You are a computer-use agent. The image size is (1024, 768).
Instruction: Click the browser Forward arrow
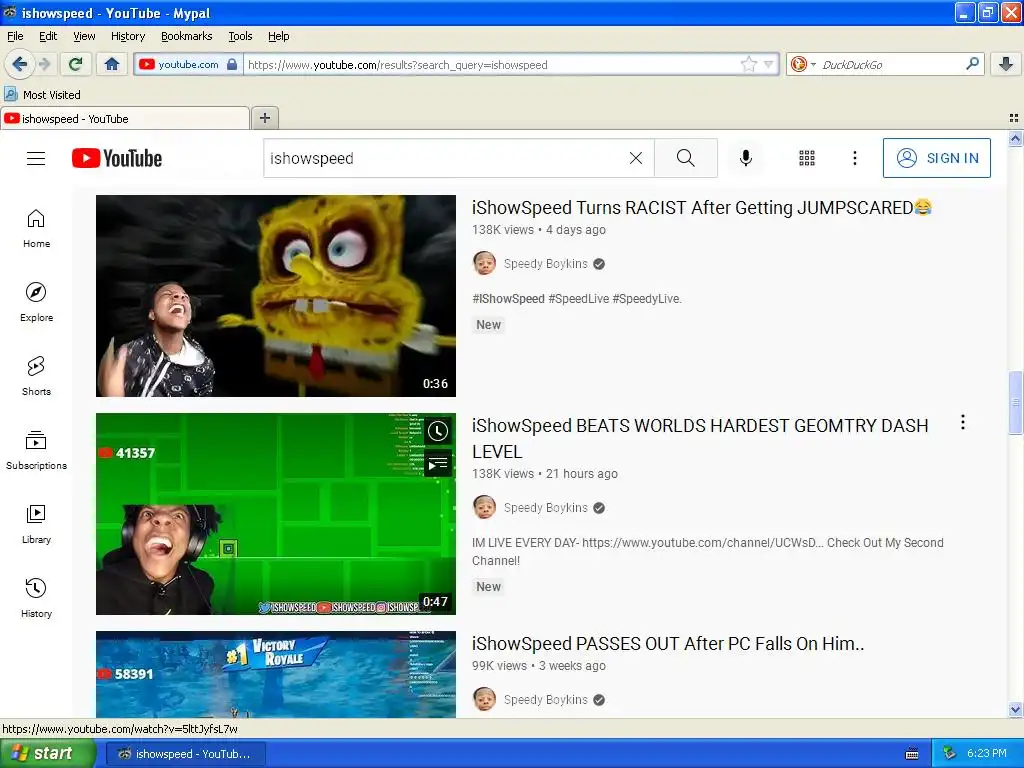tap(44, 64)
